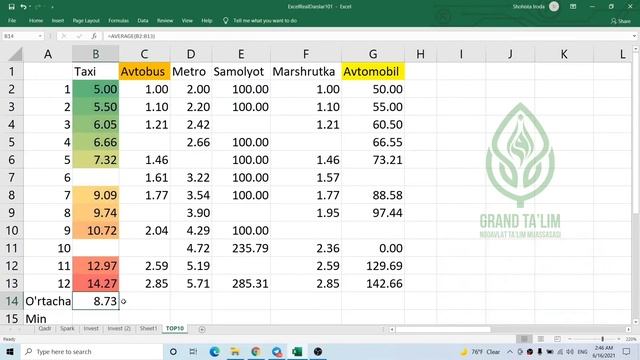Viewport: 640px width, 360px height.
Task: Click the Save icon in quick access toolbar
Action: tap(11, 7)
